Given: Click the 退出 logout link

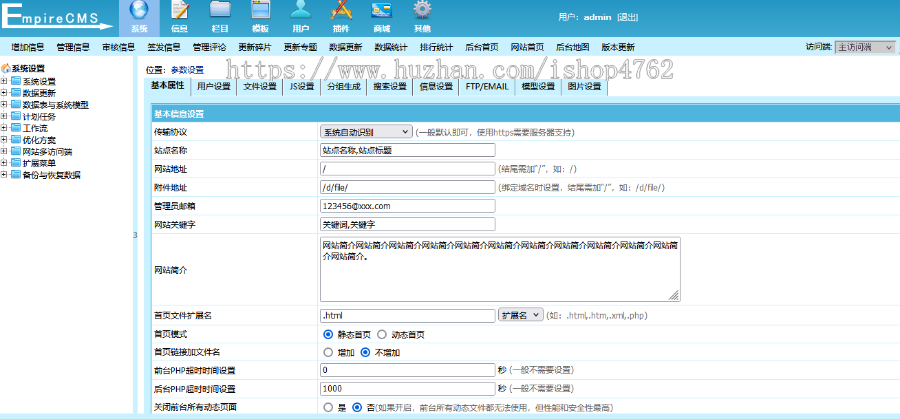Looking at the screenshot, I should 627,17.
